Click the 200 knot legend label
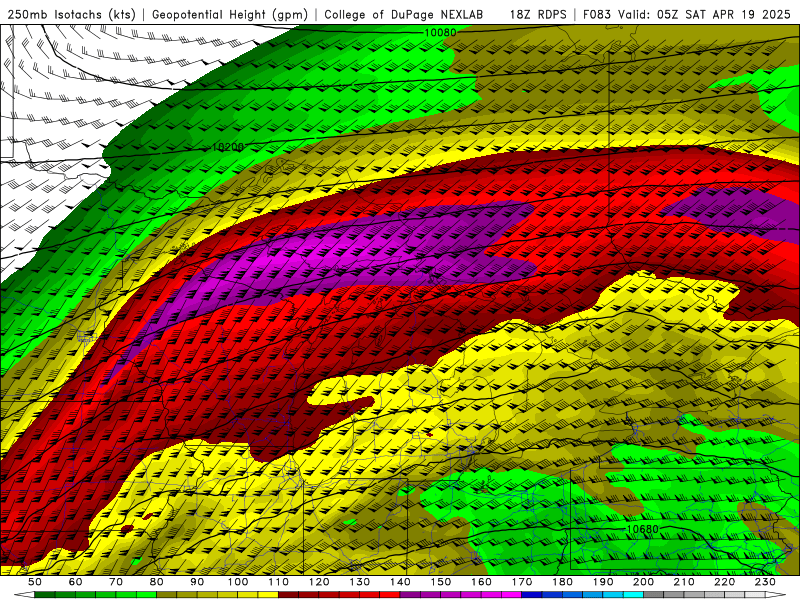The width and height of the screenshot is (800, 600). coord(643,582)
